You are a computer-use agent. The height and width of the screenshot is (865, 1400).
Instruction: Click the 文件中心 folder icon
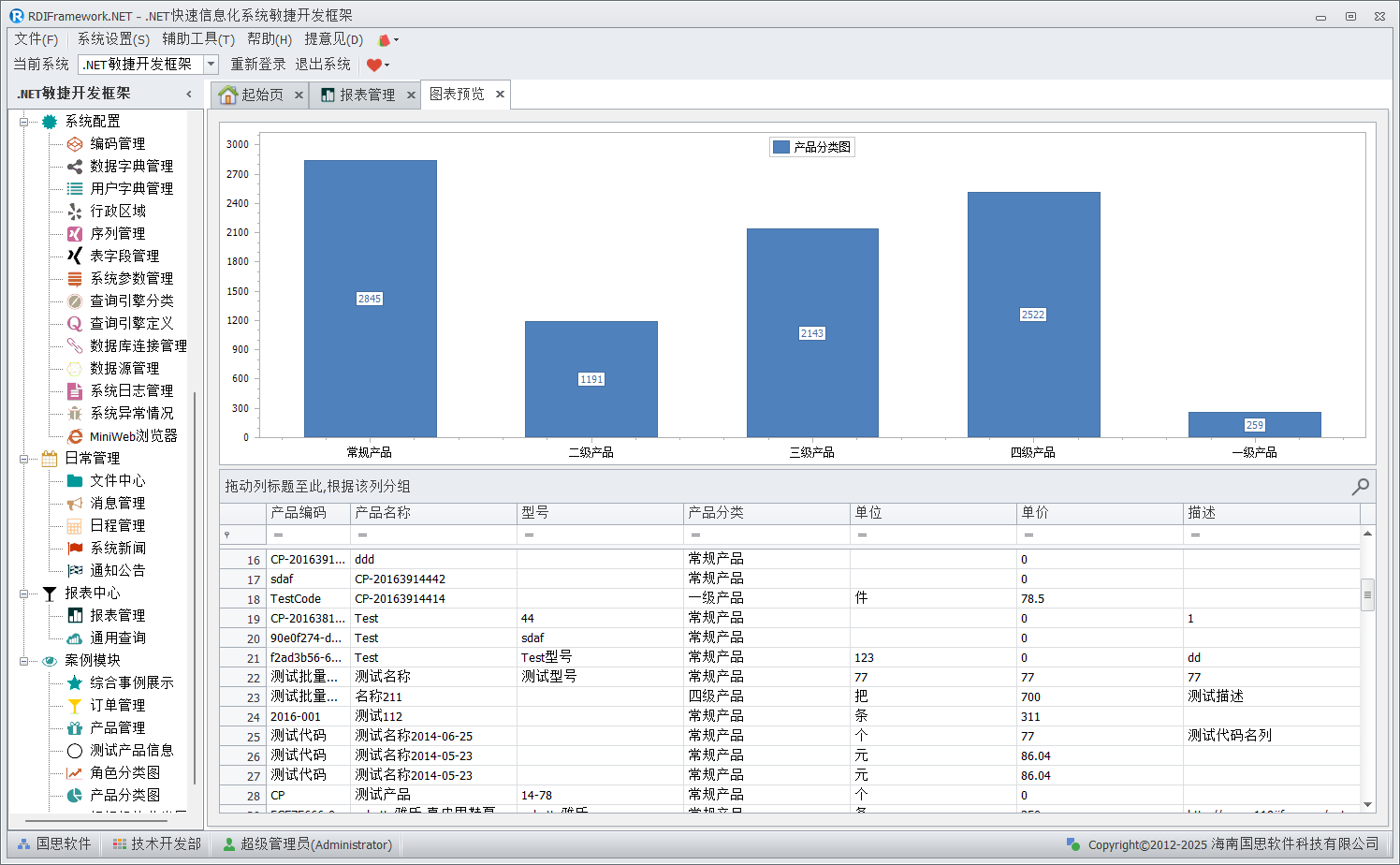[75, 481]
